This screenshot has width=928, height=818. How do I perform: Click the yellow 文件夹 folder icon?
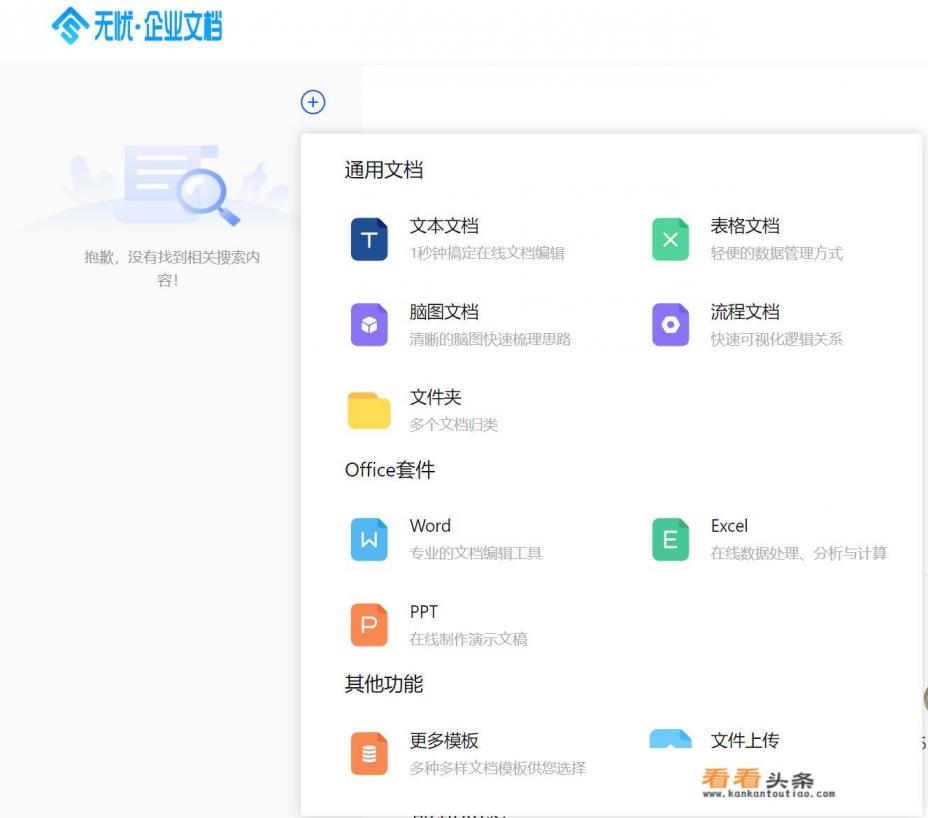[369, 411]
